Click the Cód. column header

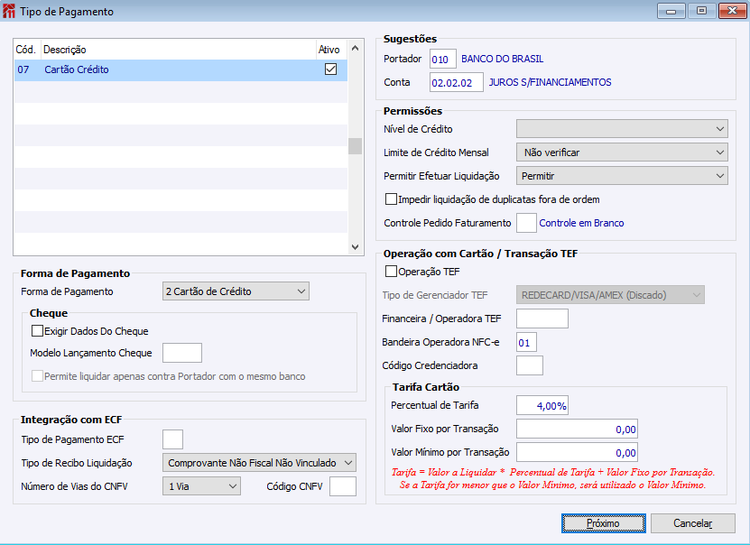(27, 49)
